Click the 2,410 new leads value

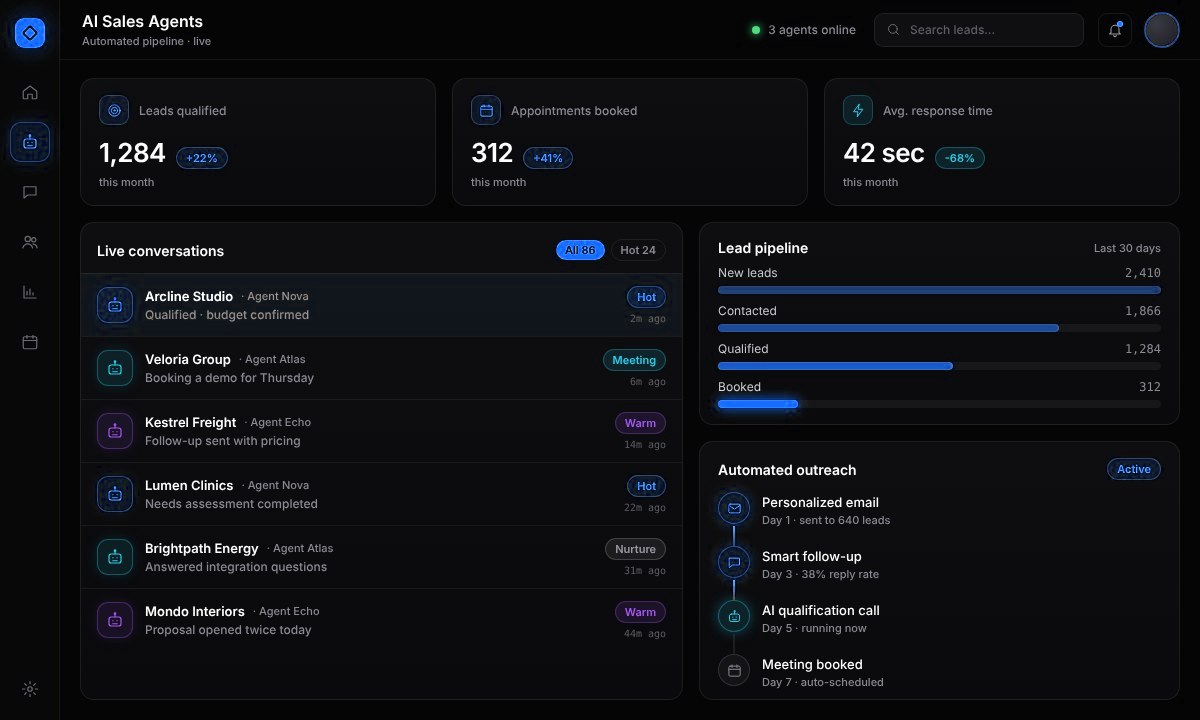[x=1143, y=272]
